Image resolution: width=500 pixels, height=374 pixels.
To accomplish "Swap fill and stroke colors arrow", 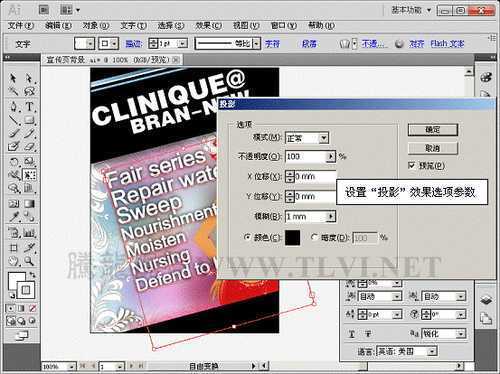I will point(32,275).
